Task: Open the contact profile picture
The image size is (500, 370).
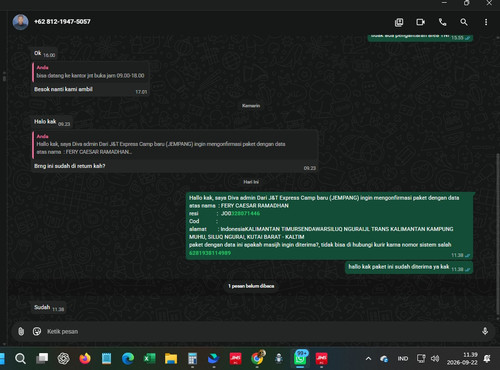Action: pyautogui.click(x=20, y=22)
